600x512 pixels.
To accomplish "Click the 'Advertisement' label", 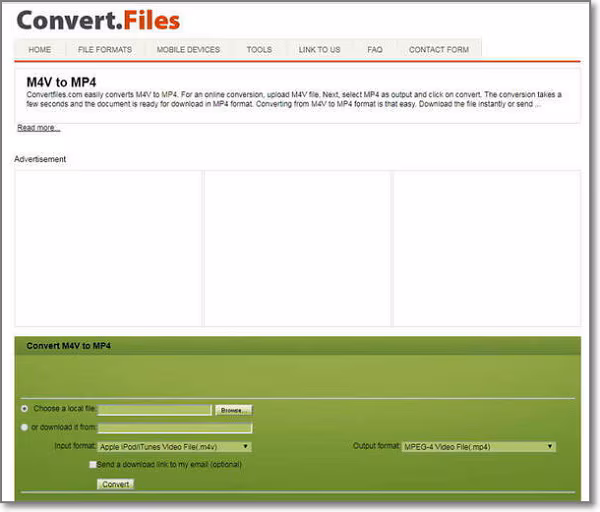I will 40,159.
